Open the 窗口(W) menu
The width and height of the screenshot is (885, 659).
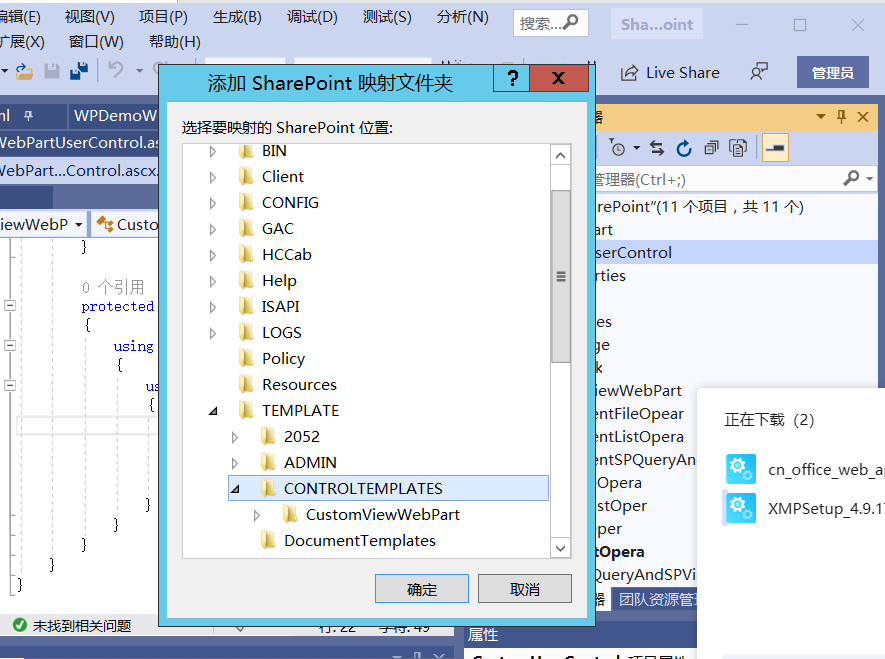[x=96, y=42]
